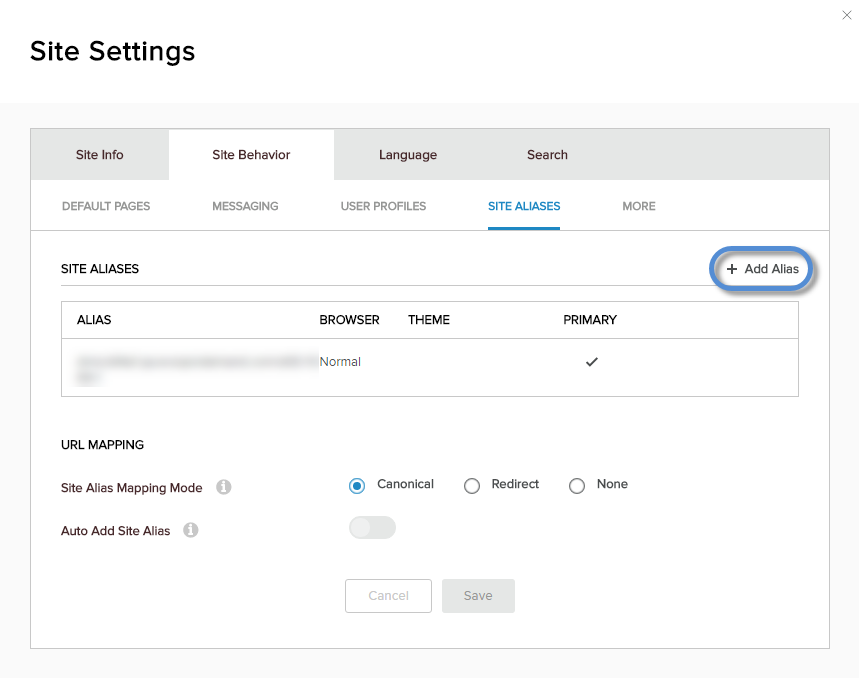Click the checkmark in the Primary column
859x678 pixels.
pyautogui.click(x=591, y=362)
